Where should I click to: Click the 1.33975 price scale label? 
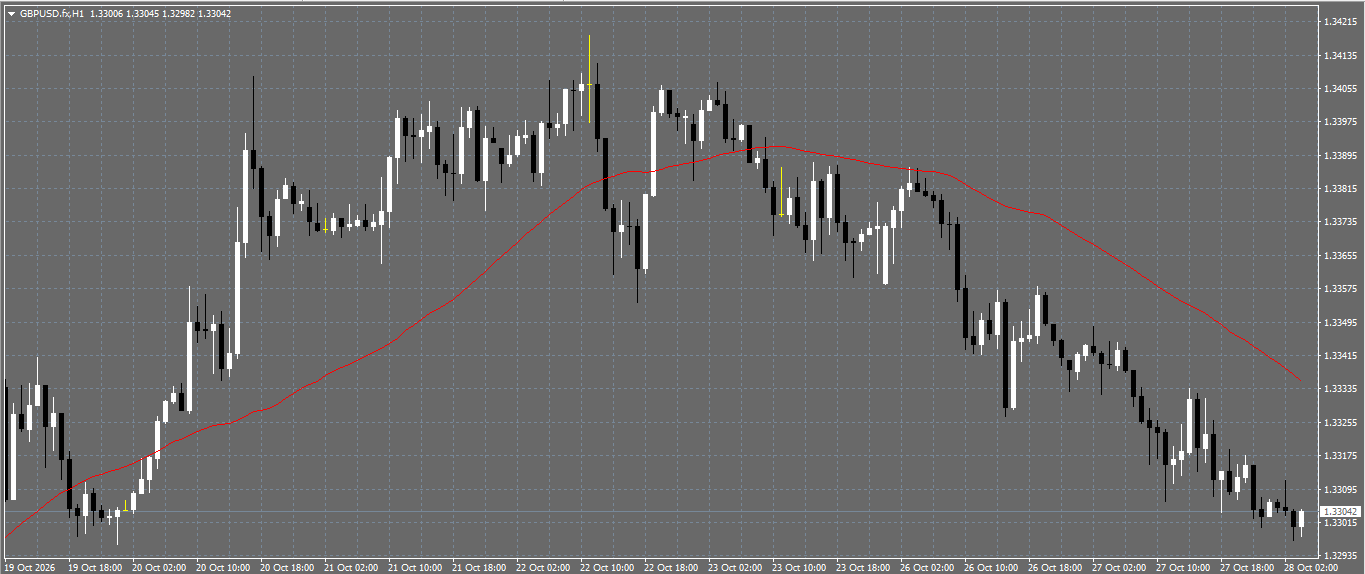point(1339,122)
